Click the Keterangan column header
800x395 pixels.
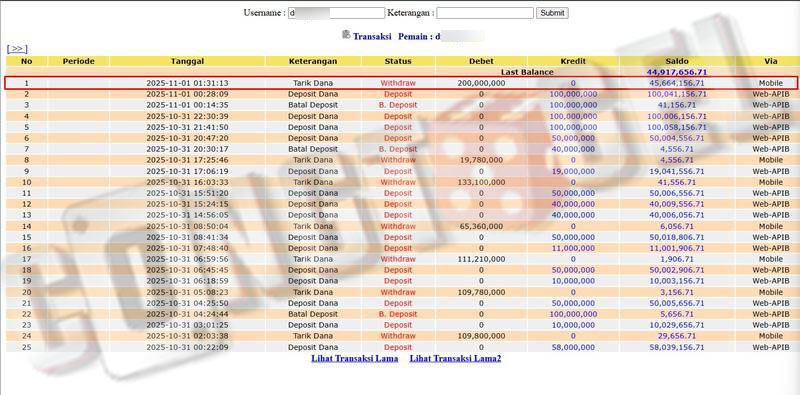(313, 61)
